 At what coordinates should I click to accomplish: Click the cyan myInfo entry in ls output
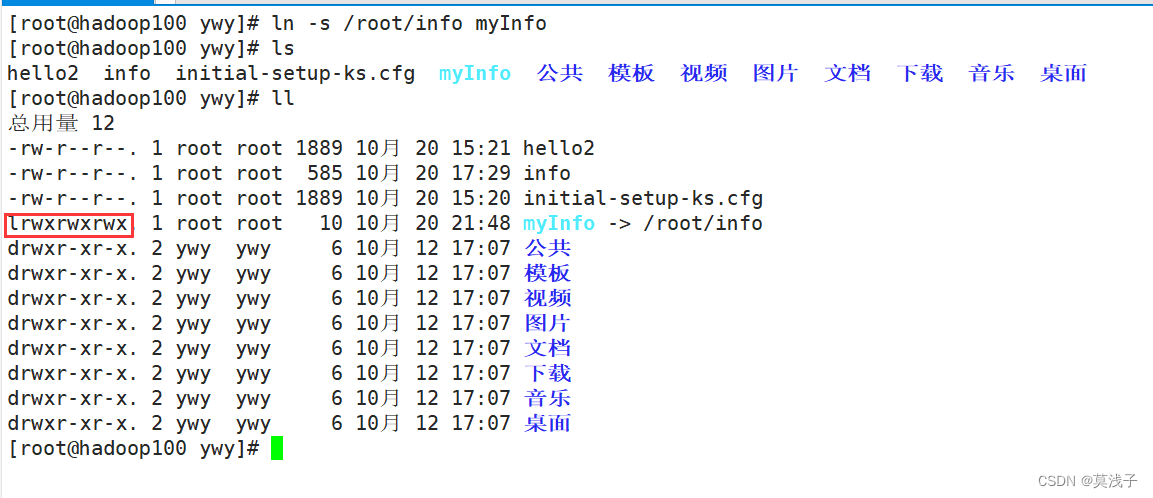point(474,74)
